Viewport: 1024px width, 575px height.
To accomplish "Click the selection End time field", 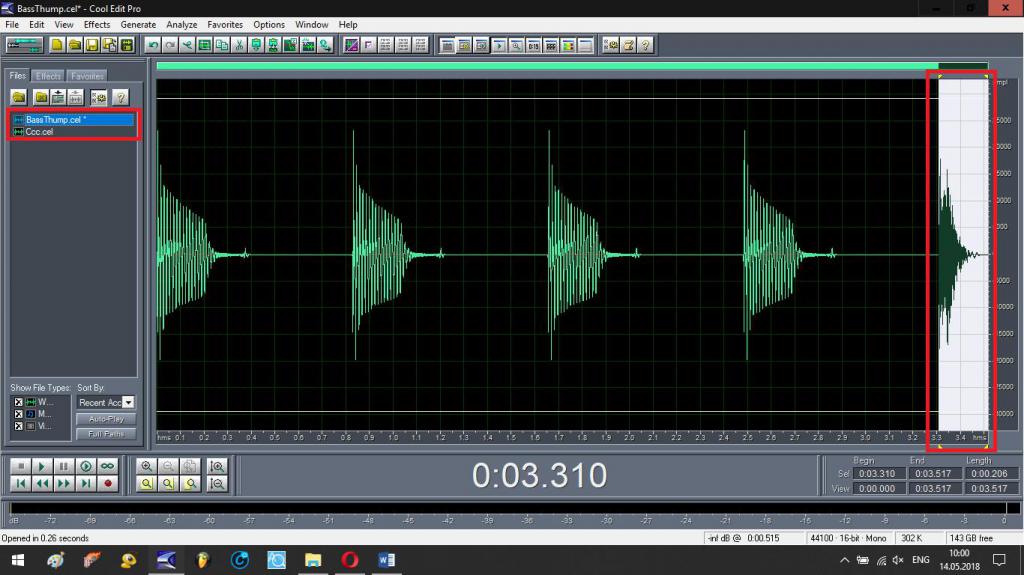I will point(933,474).
